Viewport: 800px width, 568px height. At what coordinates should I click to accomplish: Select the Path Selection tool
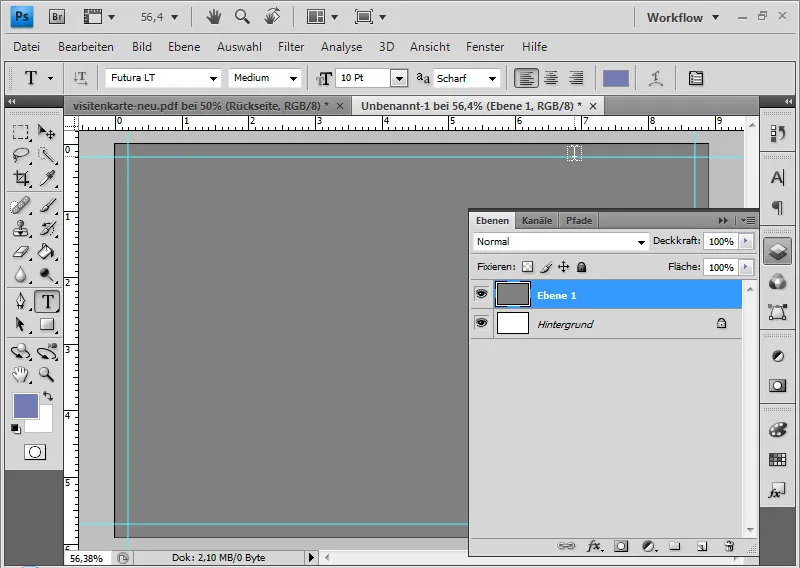[x=20, y=325]
